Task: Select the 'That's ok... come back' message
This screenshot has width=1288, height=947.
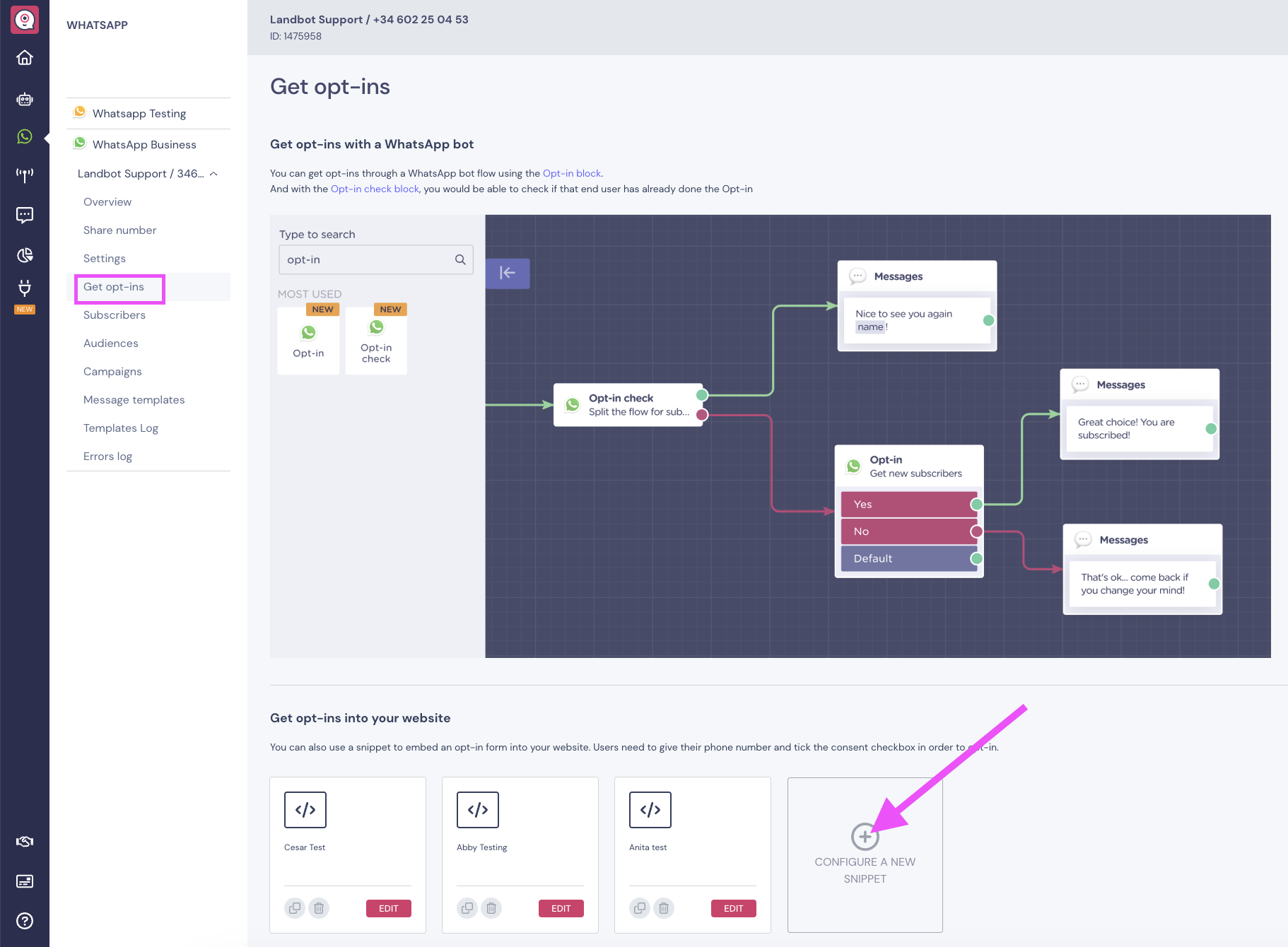Action: tap(1142, 584)
